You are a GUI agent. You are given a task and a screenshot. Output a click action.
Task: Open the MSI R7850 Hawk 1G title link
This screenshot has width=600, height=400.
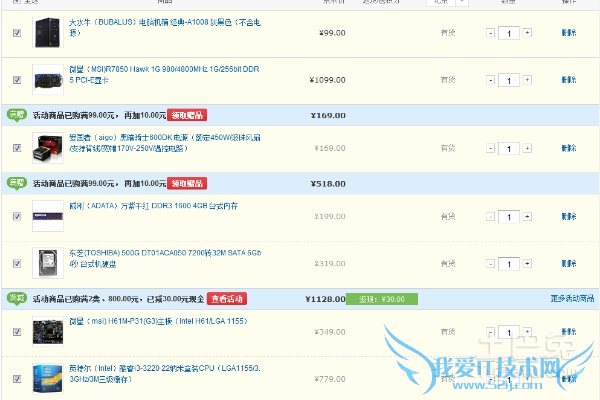(164, 75)
